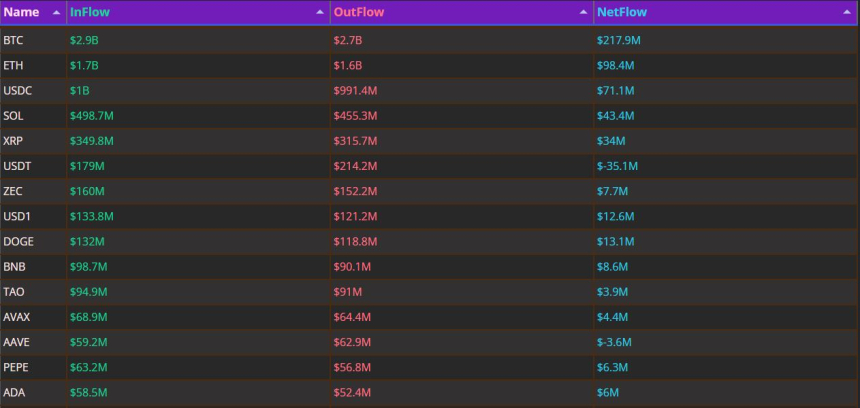Click XRP inflow value $349.8M
This screenshot has width=860, height=408.
(x=91, y=141)
